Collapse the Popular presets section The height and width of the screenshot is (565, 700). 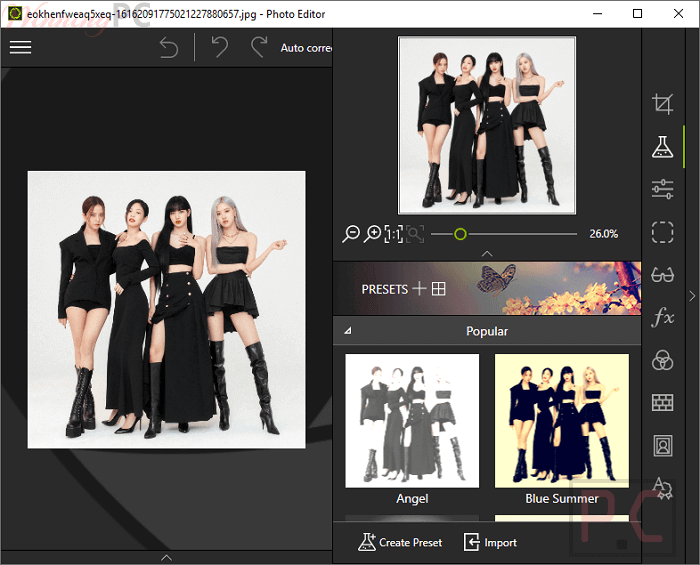348,331
